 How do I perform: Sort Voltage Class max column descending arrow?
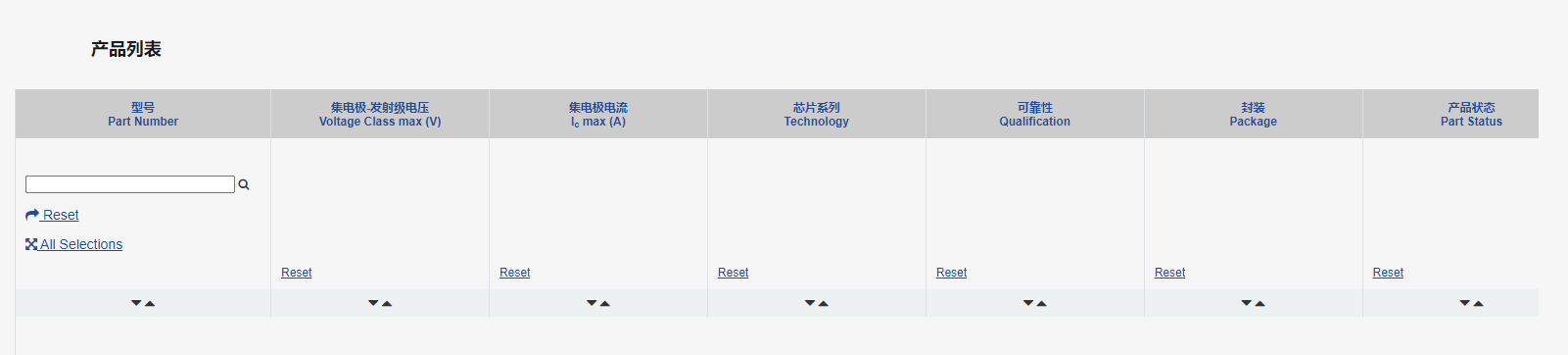pyautogui.click(x=373, y=303)
